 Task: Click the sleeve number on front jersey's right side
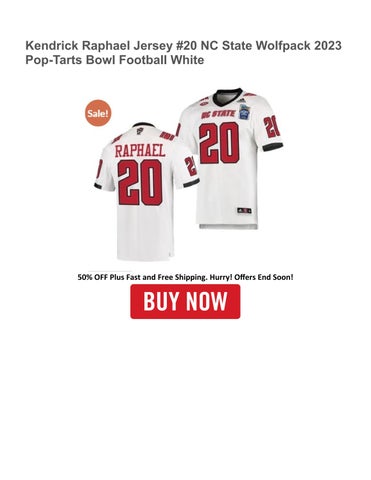(271, 126)
